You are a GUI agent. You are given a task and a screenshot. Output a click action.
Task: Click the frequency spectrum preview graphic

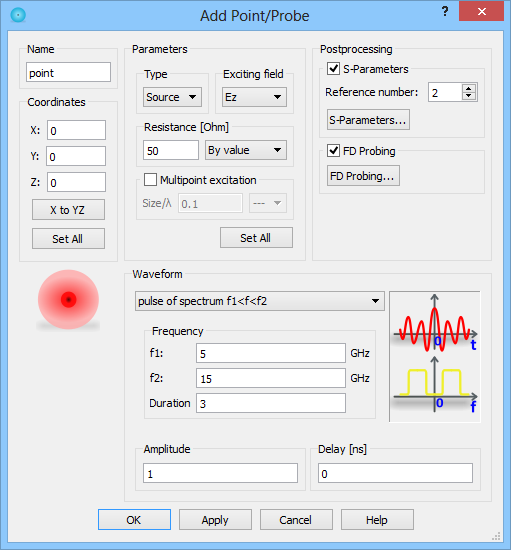435,386
